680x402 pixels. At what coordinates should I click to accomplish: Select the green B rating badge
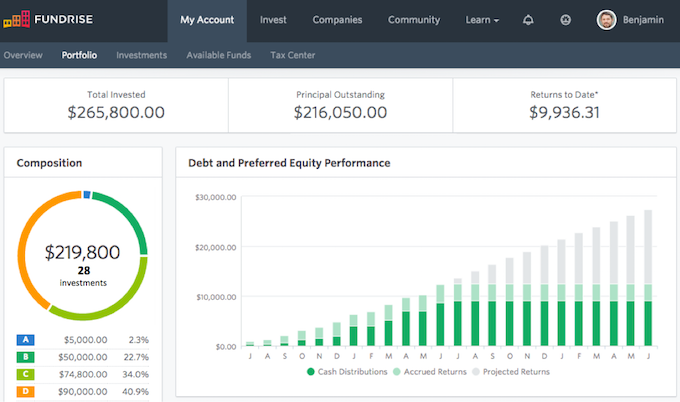coord(25,357)
